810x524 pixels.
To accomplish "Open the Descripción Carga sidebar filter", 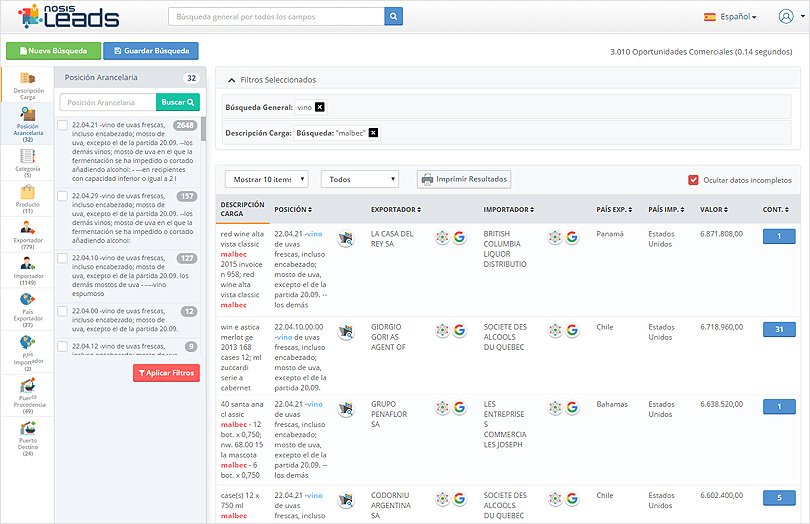I will pyautogui.click(x=28, y=85).
